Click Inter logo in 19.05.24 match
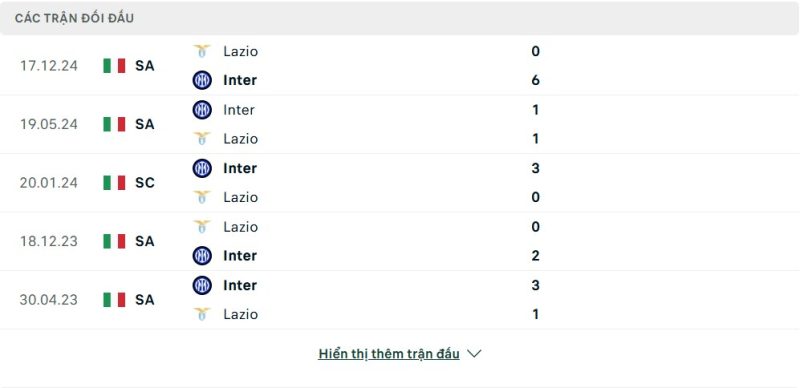 click(202, 110)
